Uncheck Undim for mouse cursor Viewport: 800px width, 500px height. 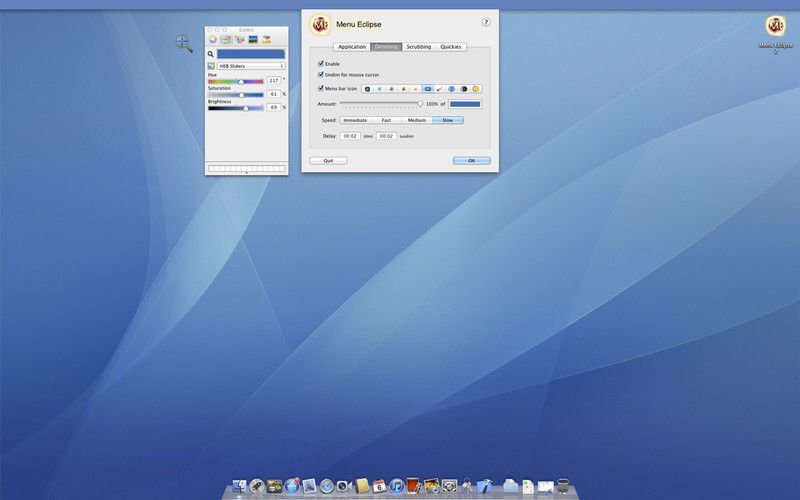321,74
